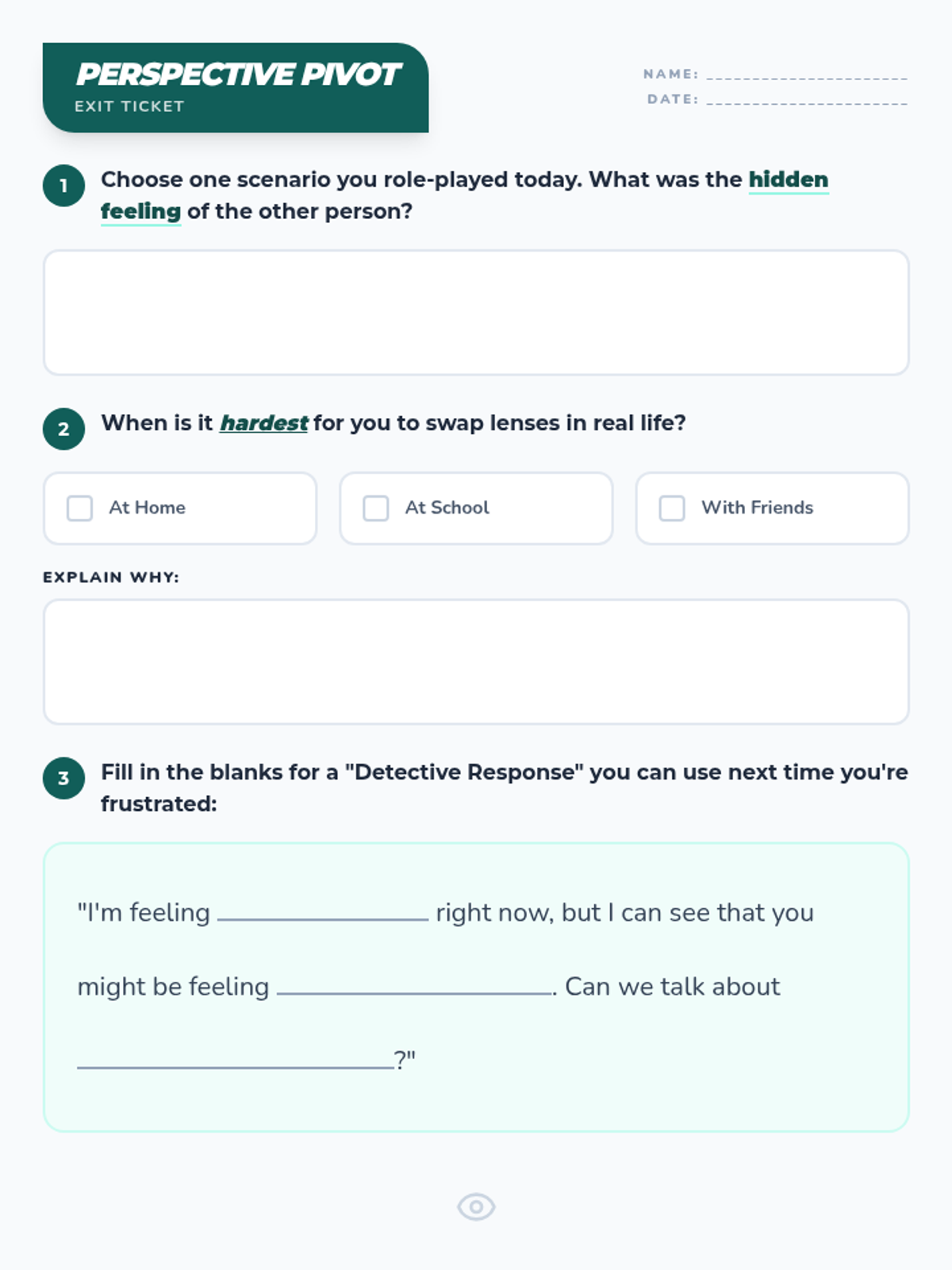Image resolution: width=952 pixels, height=1270 pixels.
Task: Click the Perspective Pivot title banner
Action: pos(236,87)
